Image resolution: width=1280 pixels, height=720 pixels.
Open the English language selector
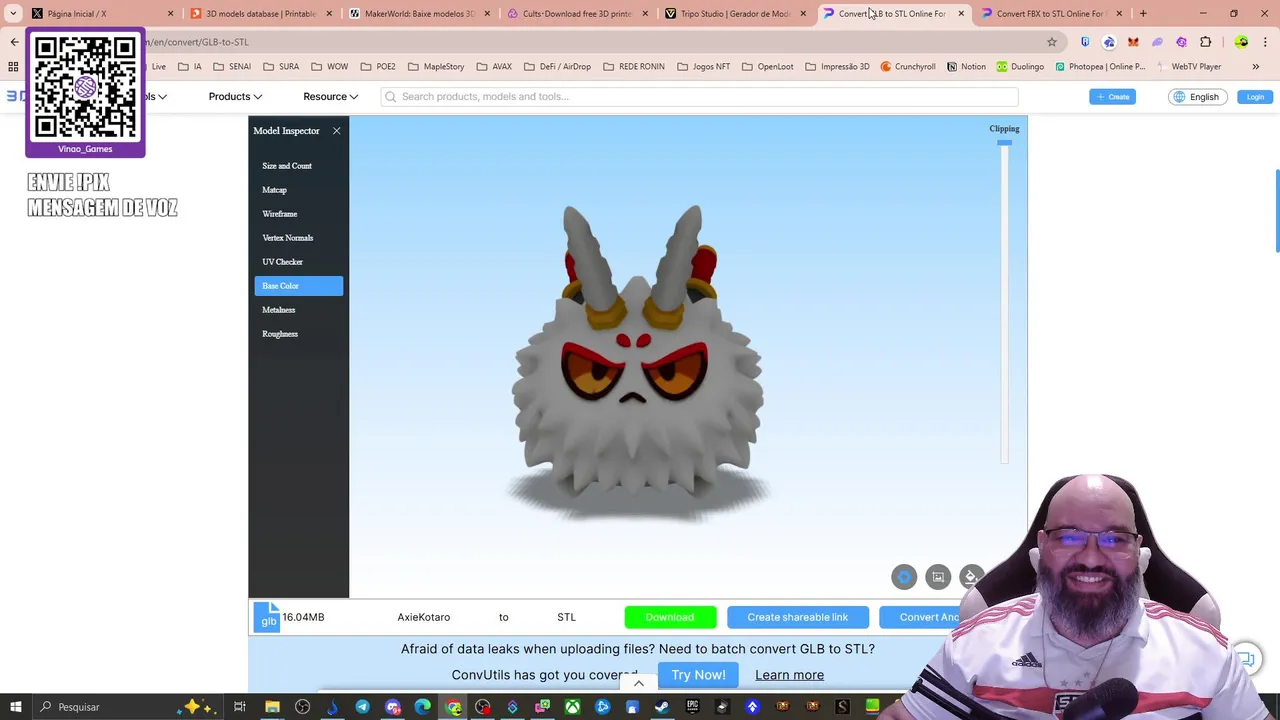coord(1197,97)
